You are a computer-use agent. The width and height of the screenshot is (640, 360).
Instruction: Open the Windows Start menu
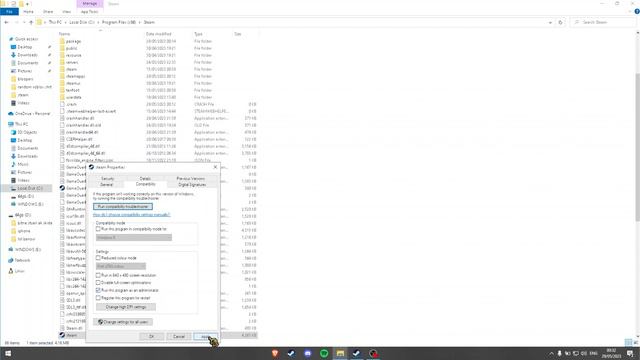click(8, 353)
